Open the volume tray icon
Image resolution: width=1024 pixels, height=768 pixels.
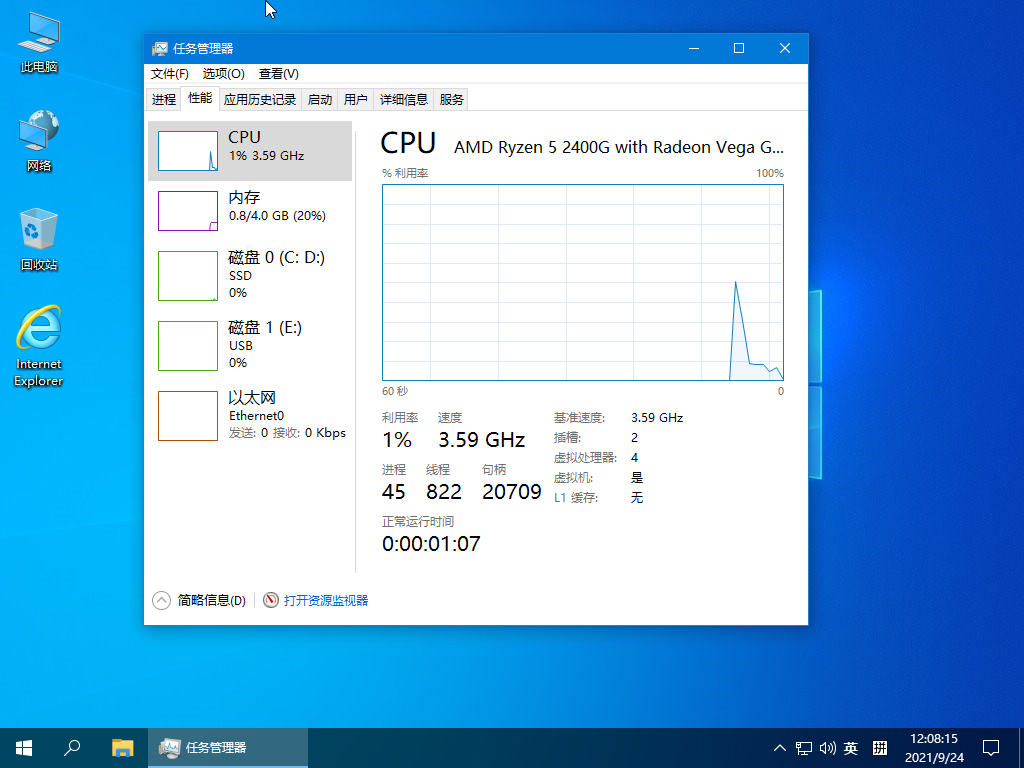point(827,748)
